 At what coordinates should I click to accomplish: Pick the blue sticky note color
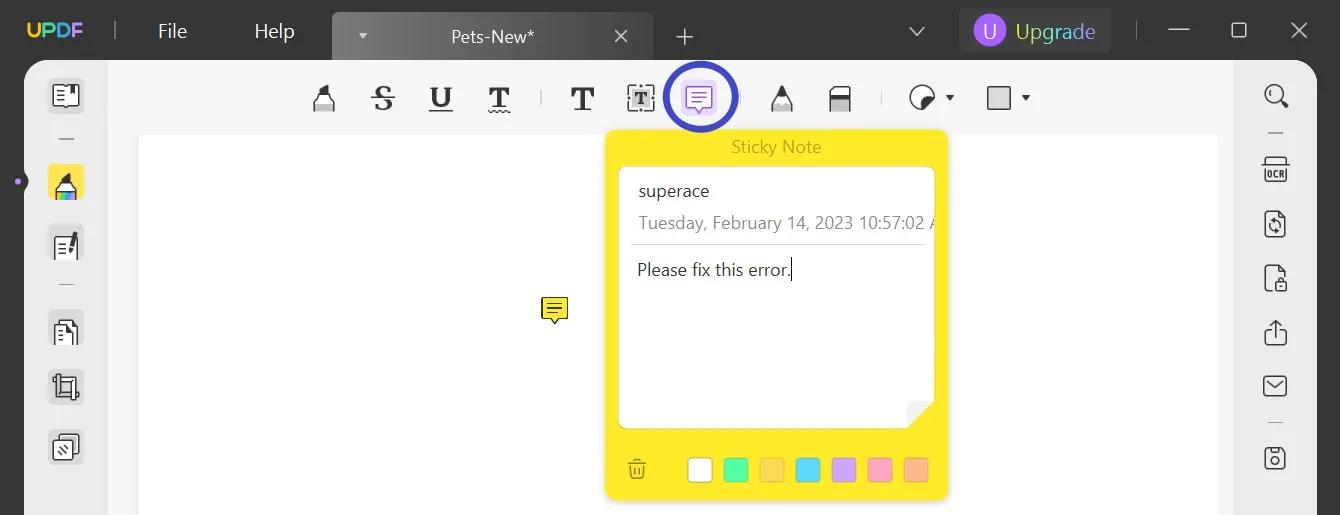pyautogui.click(x=808, y=470)
